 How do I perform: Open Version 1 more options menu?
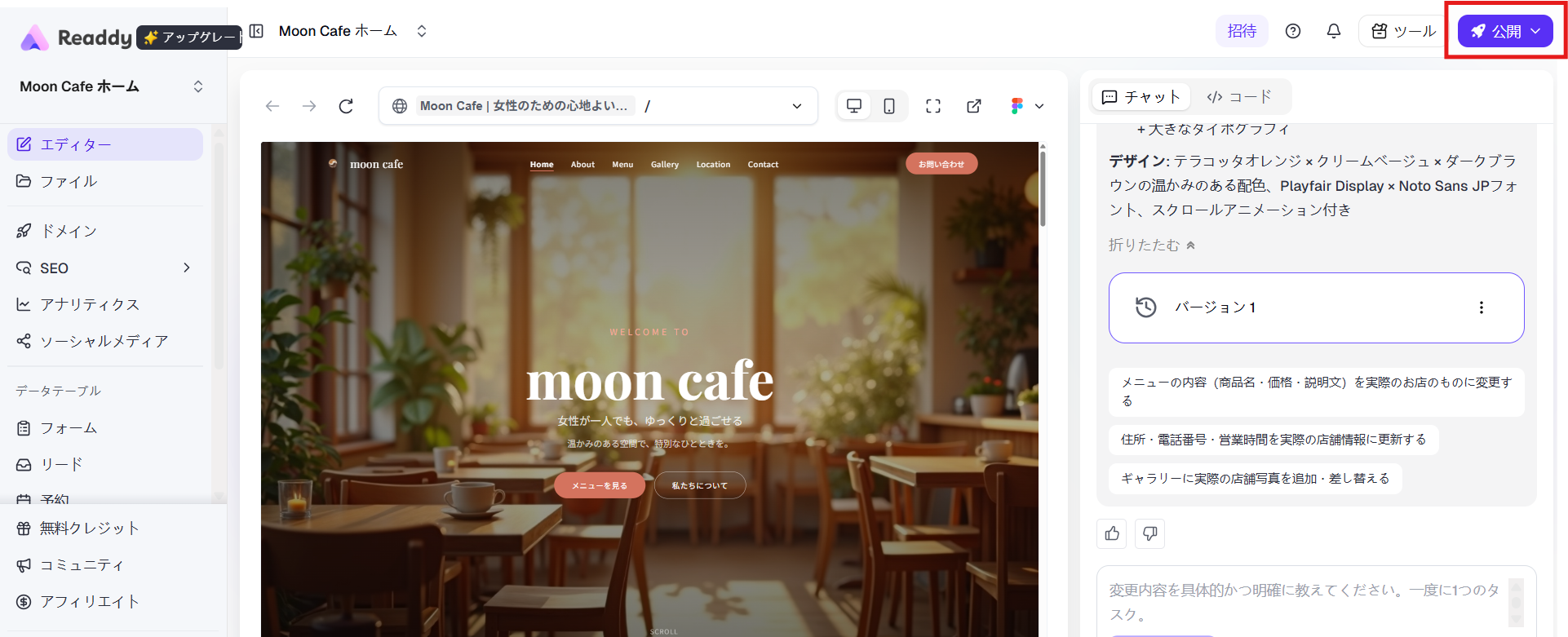[1482, 307]
